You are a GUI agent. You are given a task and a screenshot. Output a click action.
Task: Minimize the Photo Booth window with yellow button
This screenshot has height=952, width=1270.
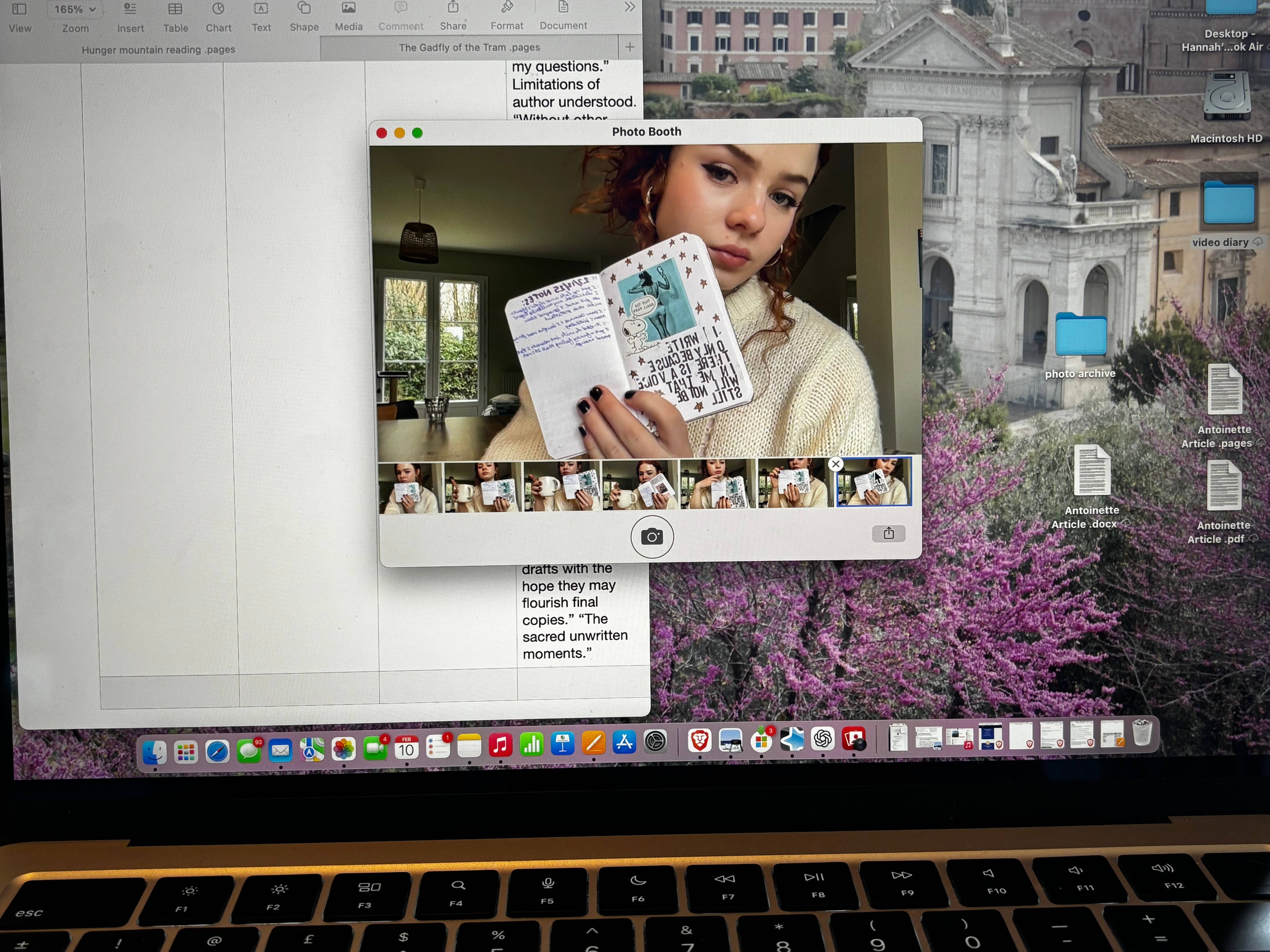tap(400, 133)
